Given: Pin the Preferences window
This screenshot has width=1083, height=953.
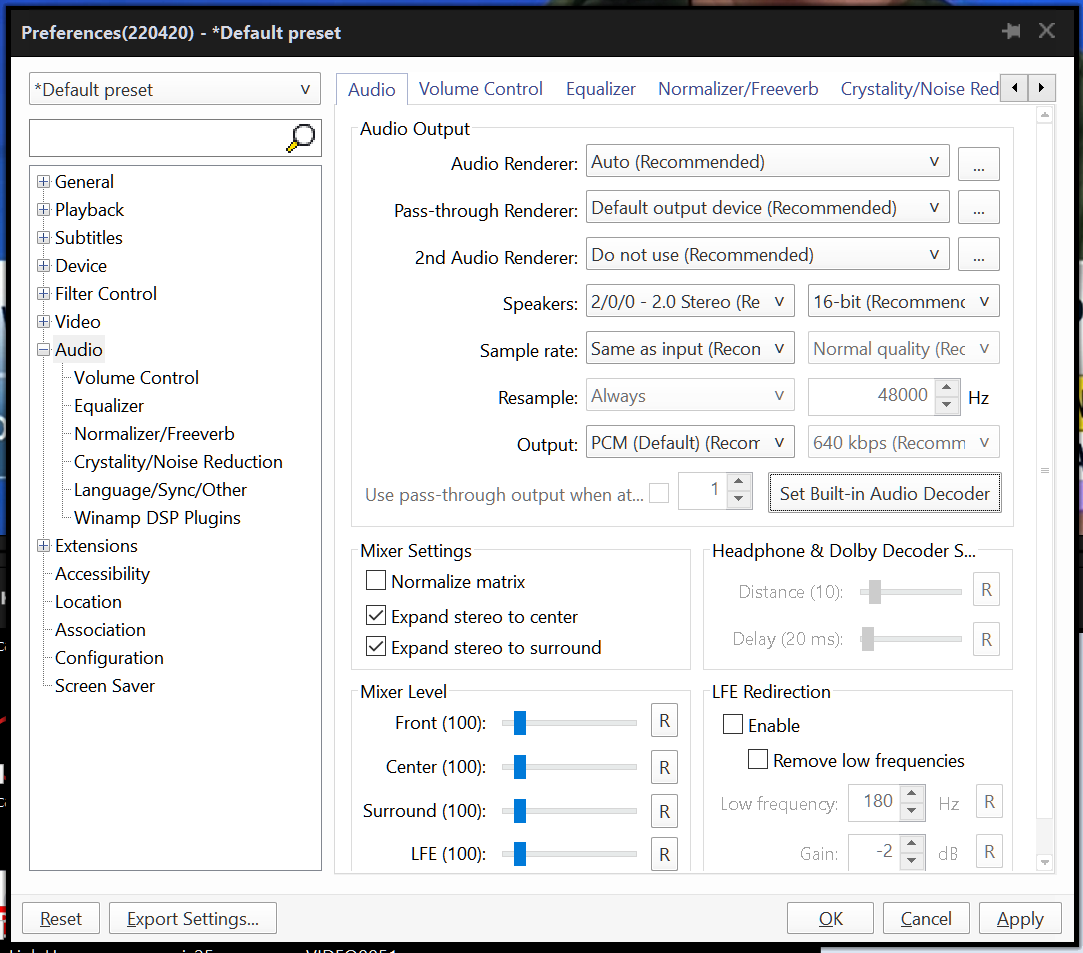Looking at the screenshot, I should click(1011, 31).
